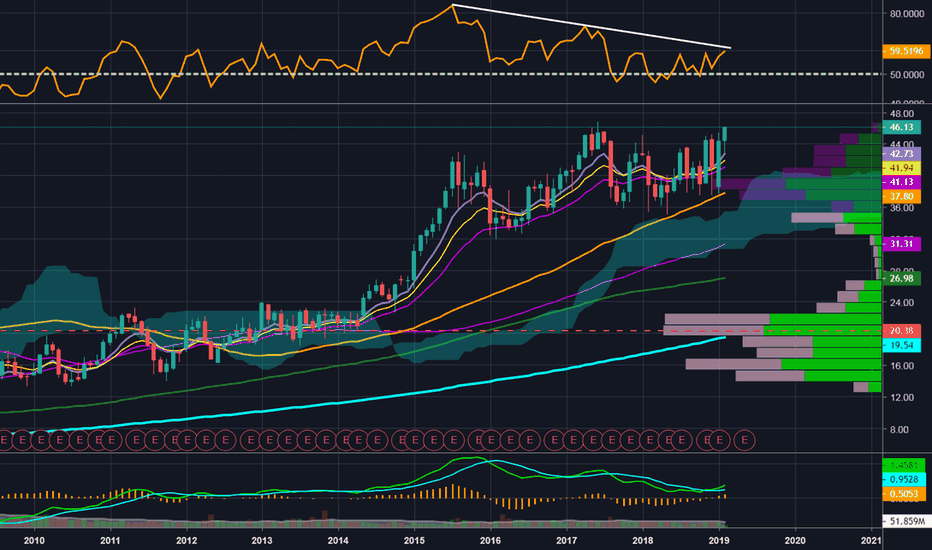Click the price scale value 16.00
The image size is (932, 550).
point(902,366)
